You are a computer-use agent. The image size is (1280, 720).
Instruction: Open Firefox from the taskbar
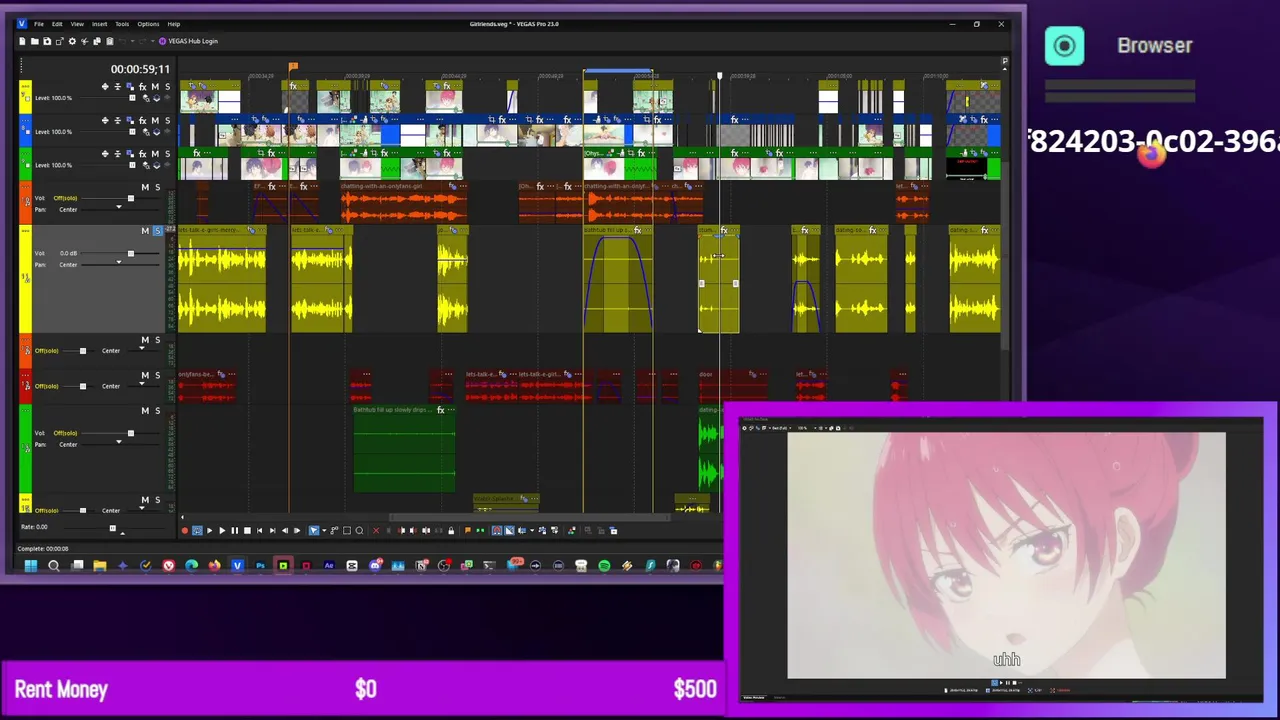coord(214,566)
